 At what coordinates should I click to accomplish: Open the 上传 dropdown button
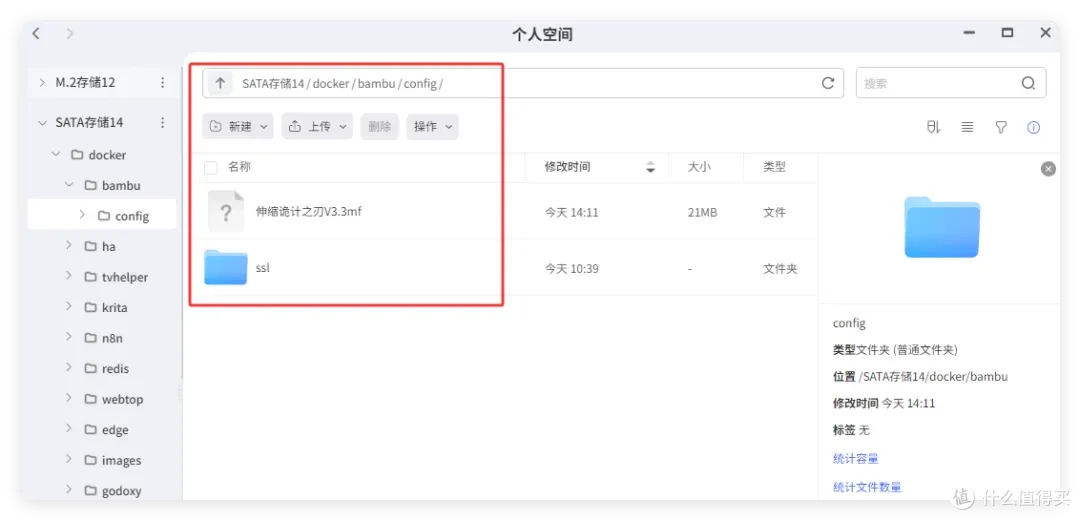pos(318,127)
